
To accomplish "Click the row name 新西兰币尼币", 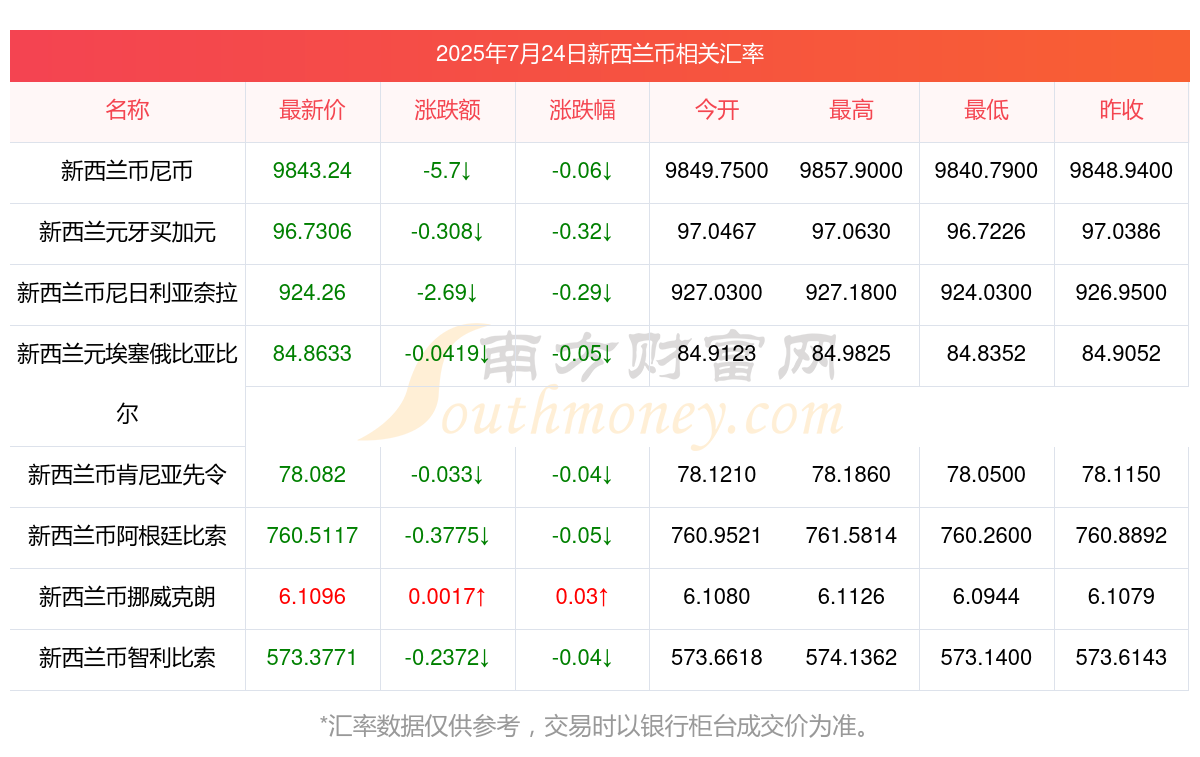I will [127, 171].
